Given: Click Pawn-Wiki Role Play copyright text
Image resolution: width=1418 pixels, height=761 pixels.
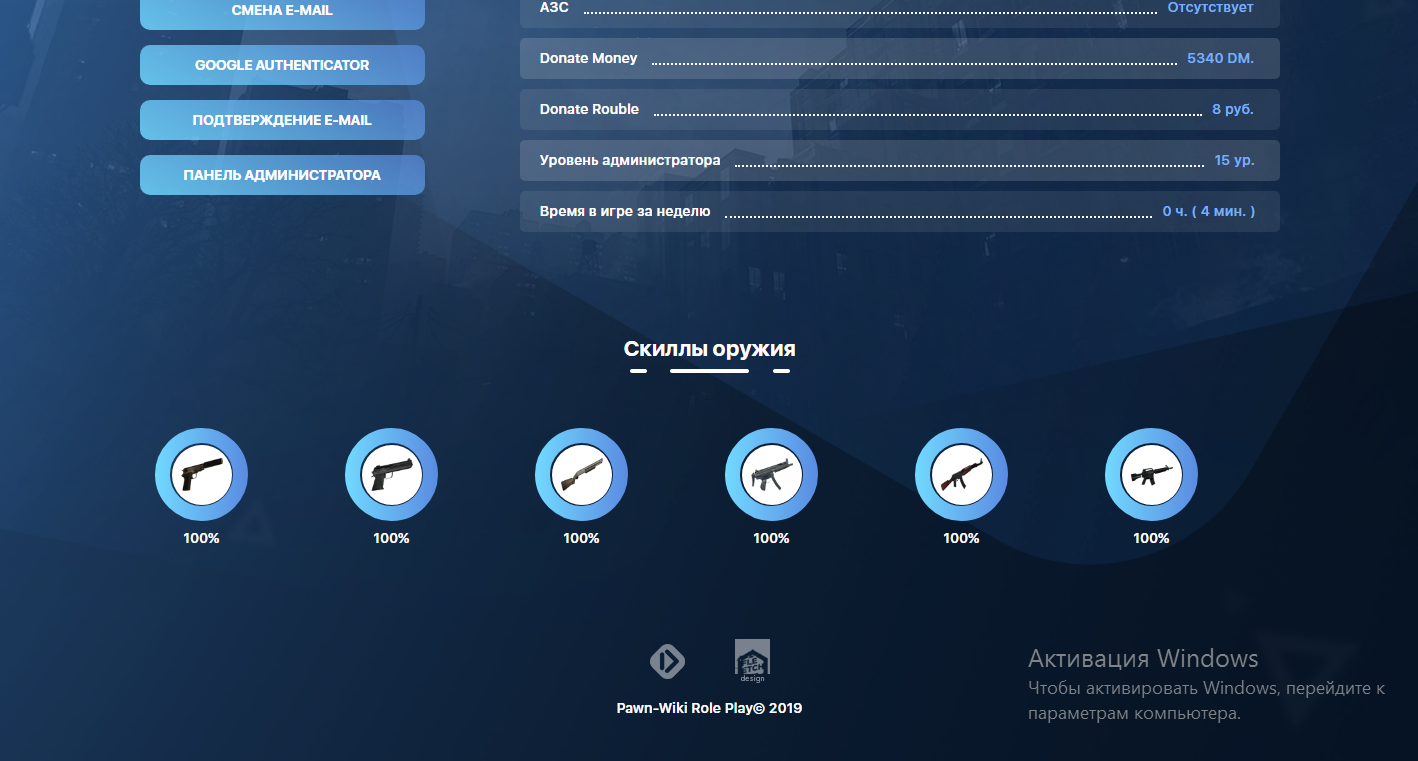Looking at the screenshot, I should tap(709, 708).
